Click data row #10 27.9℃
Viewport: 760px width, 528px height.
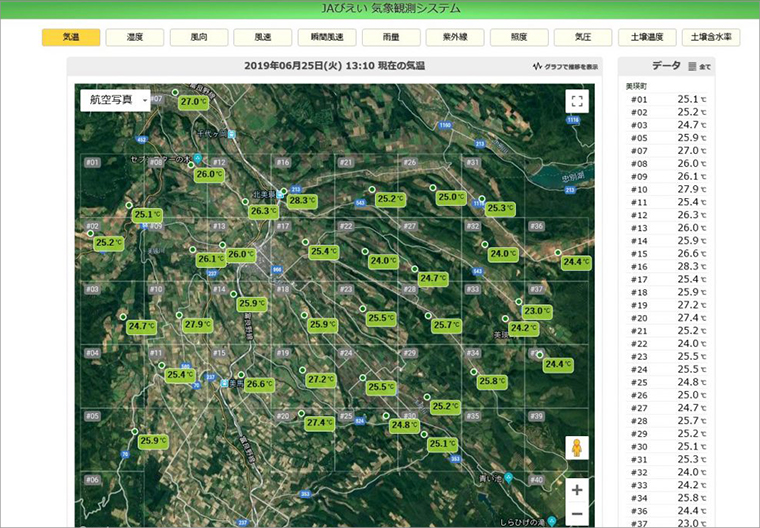667,190
